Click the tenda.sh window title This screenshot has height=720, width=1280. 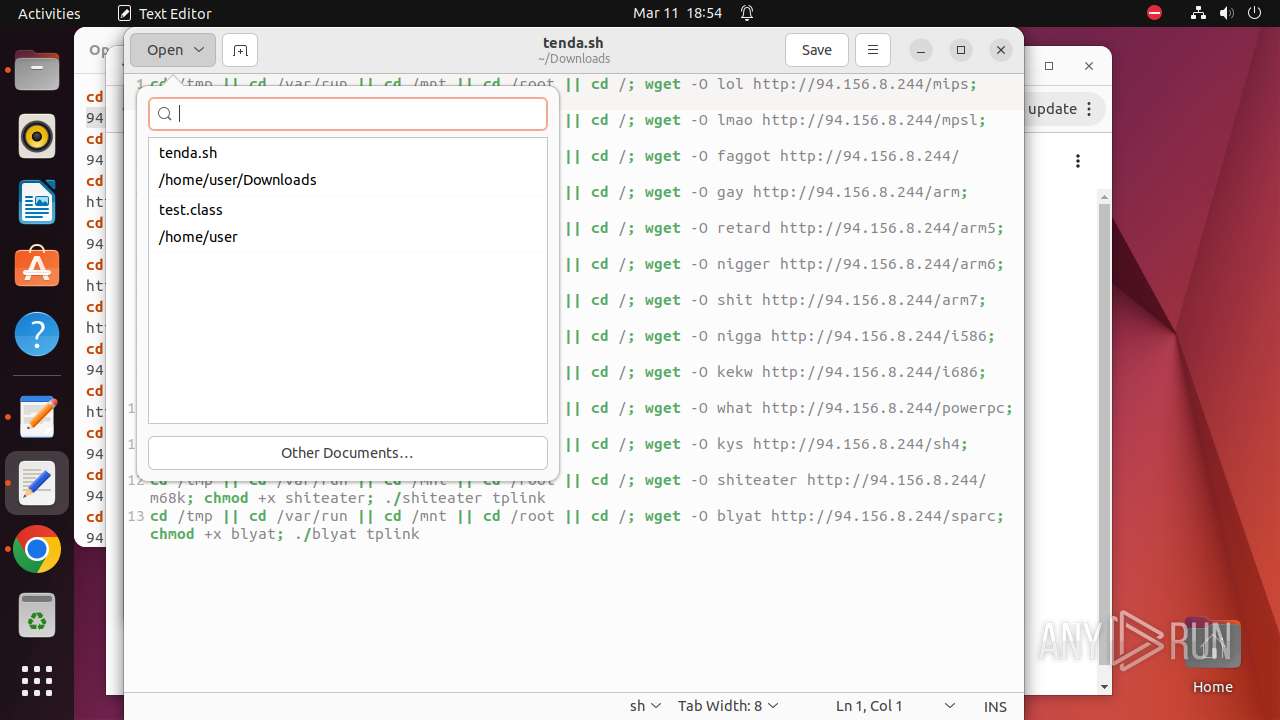click(x=573, y=43)
